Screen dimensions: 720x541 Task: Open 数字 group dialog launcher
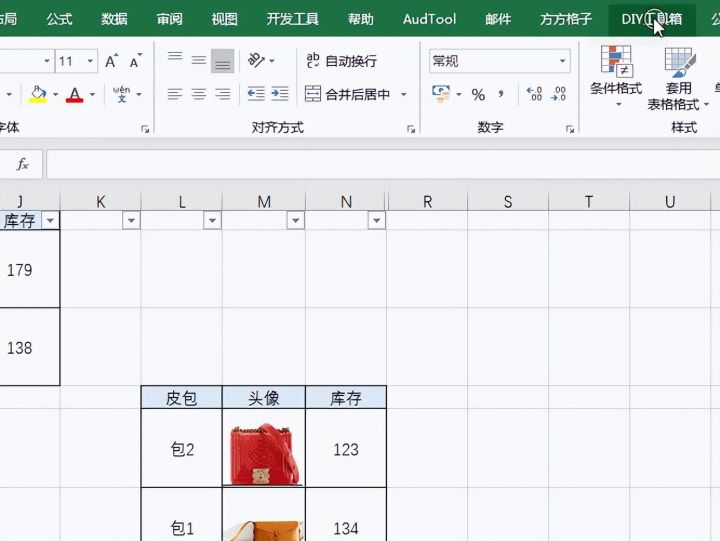pyautogui.click(x=570, y=129)
